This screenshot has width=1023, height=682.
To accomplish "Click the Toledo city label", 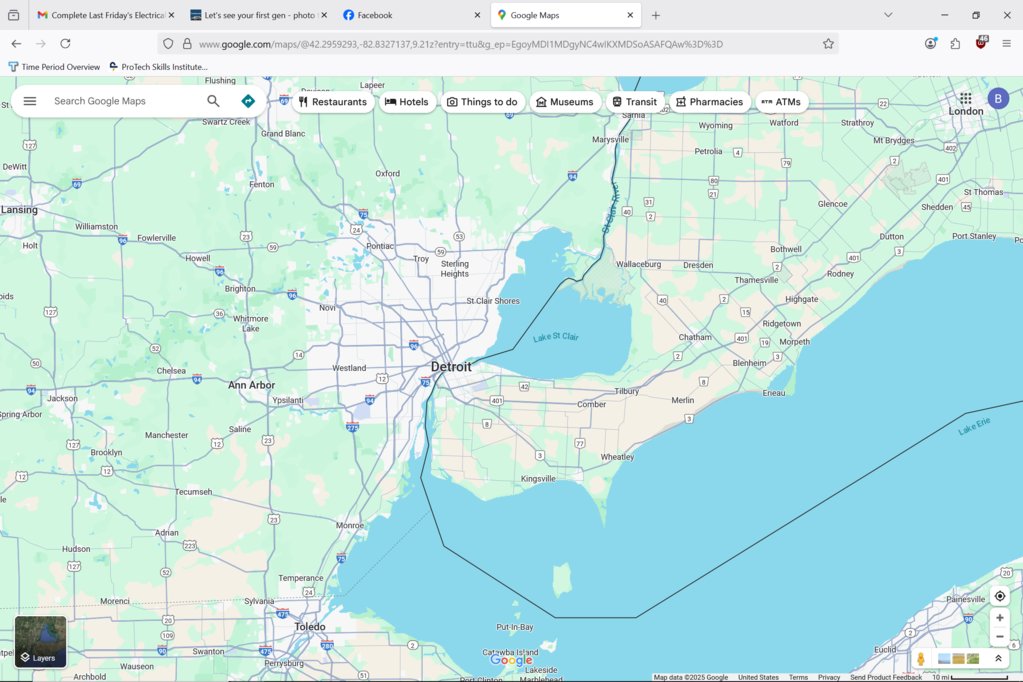I will coord(310,627).
